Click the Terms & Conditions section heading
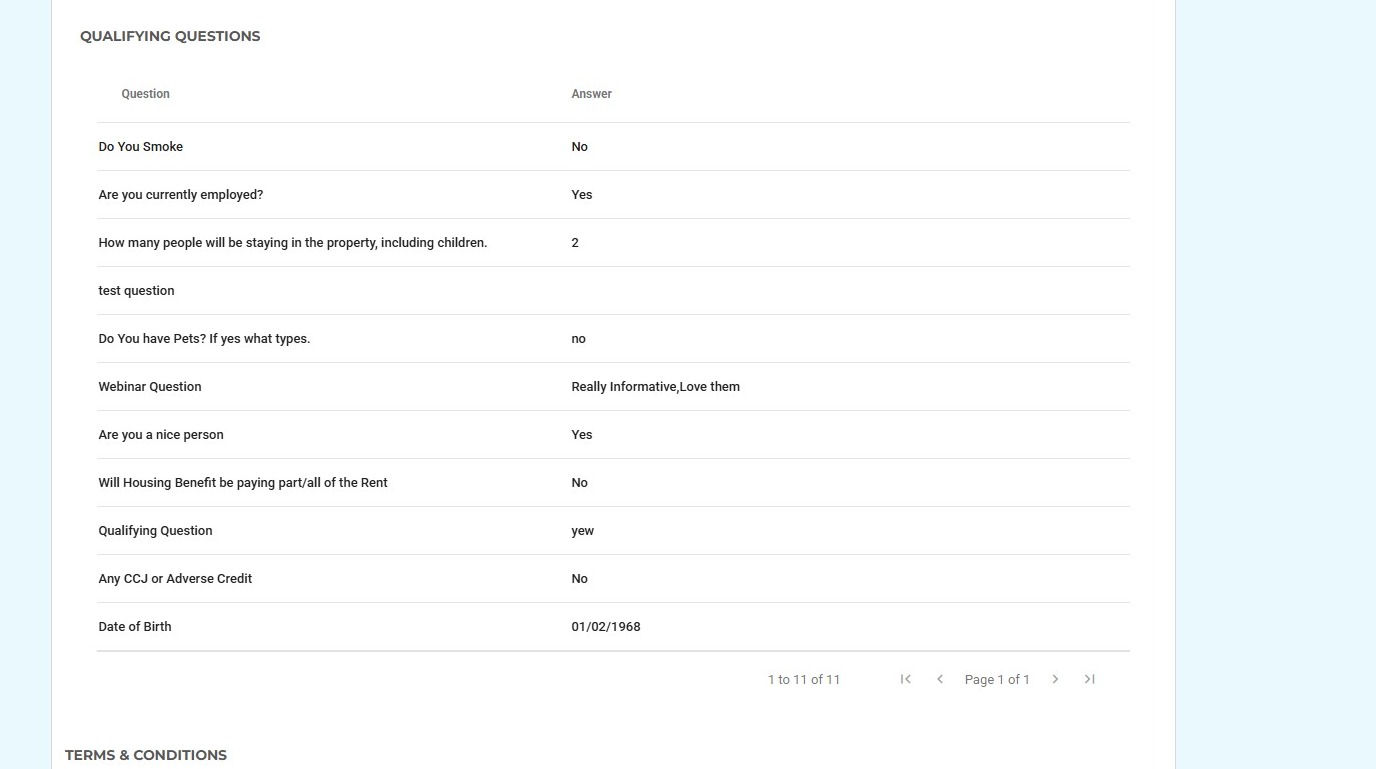Viewport: 1376px width, 769px height. coord(146,755)
